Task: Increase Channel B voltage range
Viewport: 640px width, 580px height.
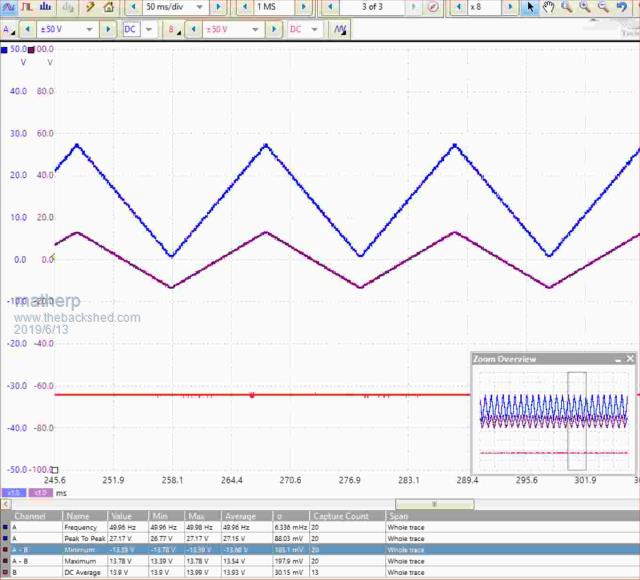Action: point(274,29)
